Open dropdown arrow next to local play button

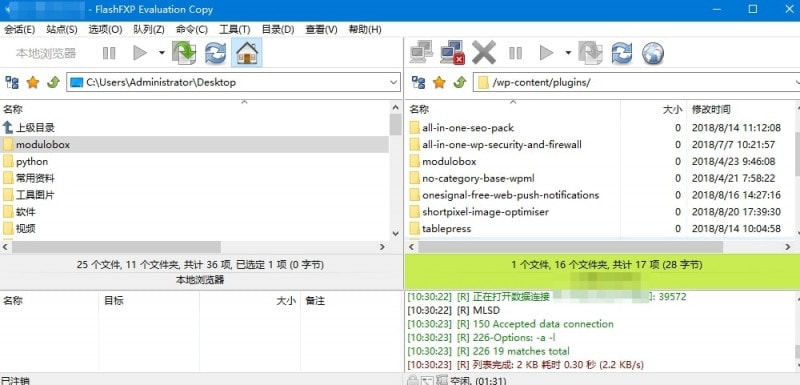162,53
